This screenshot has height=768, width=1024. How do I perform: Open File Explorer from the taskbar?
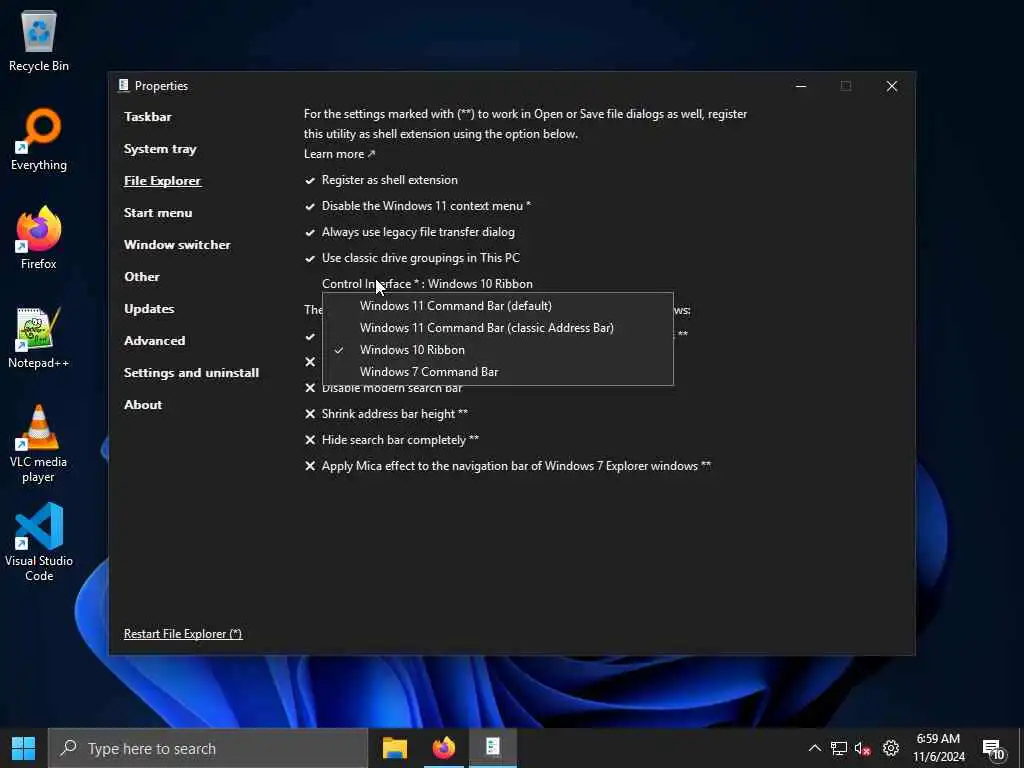pyautogui.click(x=394, y=748)
